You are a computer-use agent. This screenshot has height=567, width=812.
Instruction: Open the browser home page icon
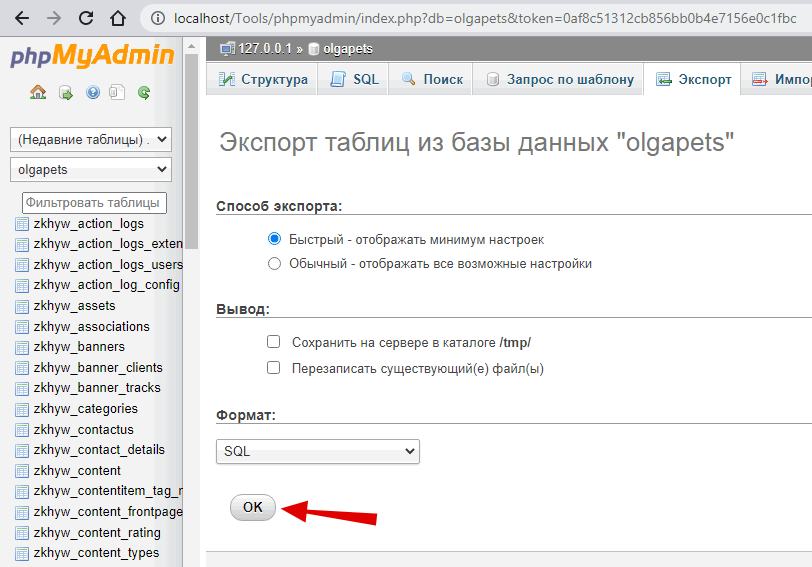[x=118, y=19]
